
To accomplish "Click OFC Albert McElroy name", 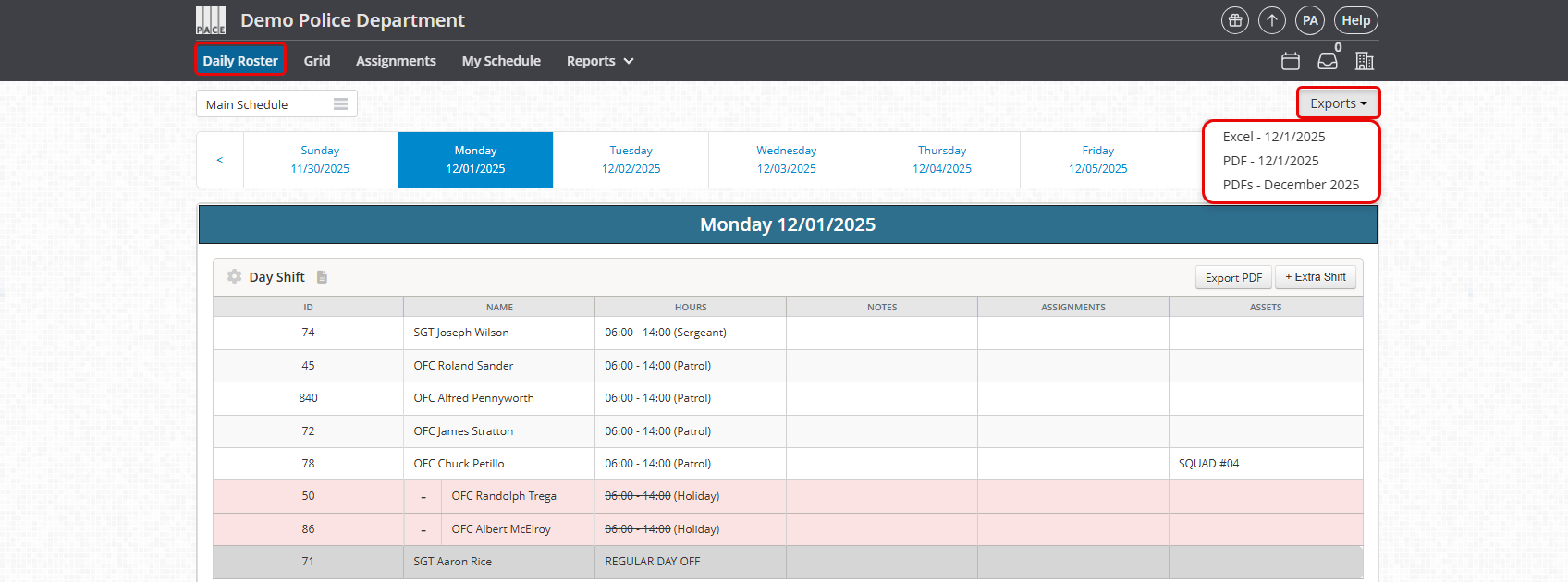I will click(x=501, y=529).
